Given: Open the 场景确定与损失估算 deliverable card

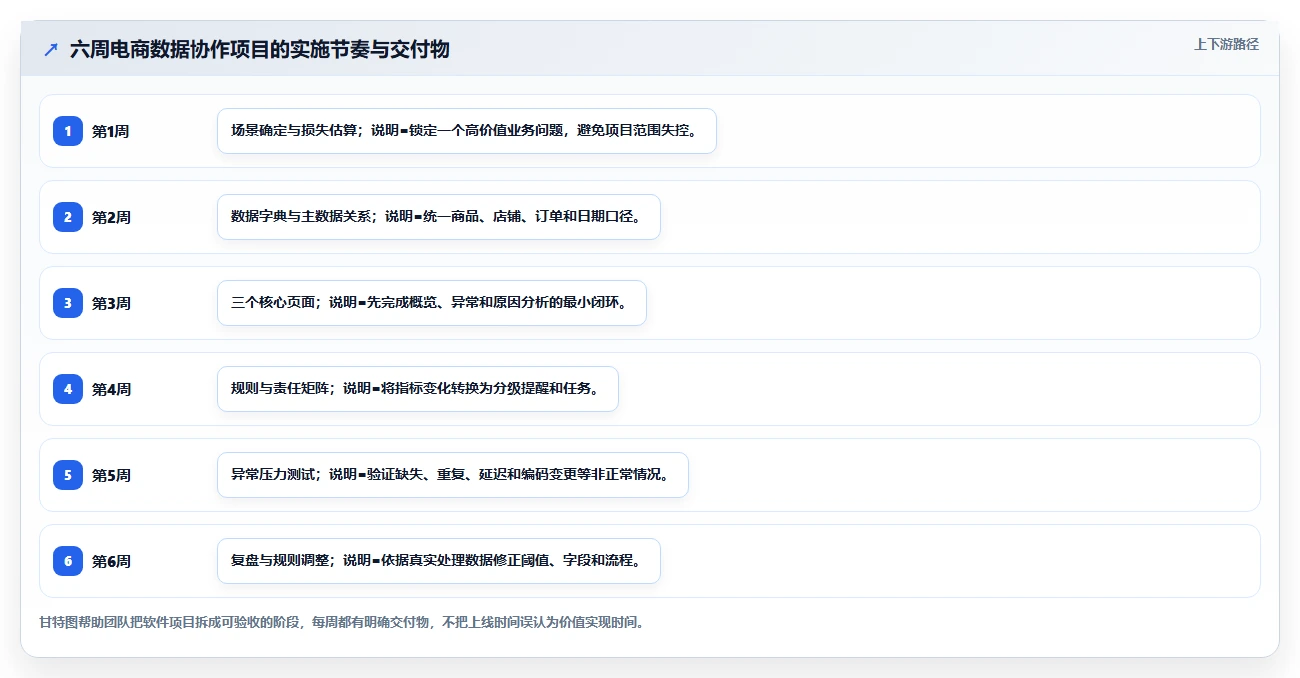Looking at the screenshot, I should (x=467, y=131).
